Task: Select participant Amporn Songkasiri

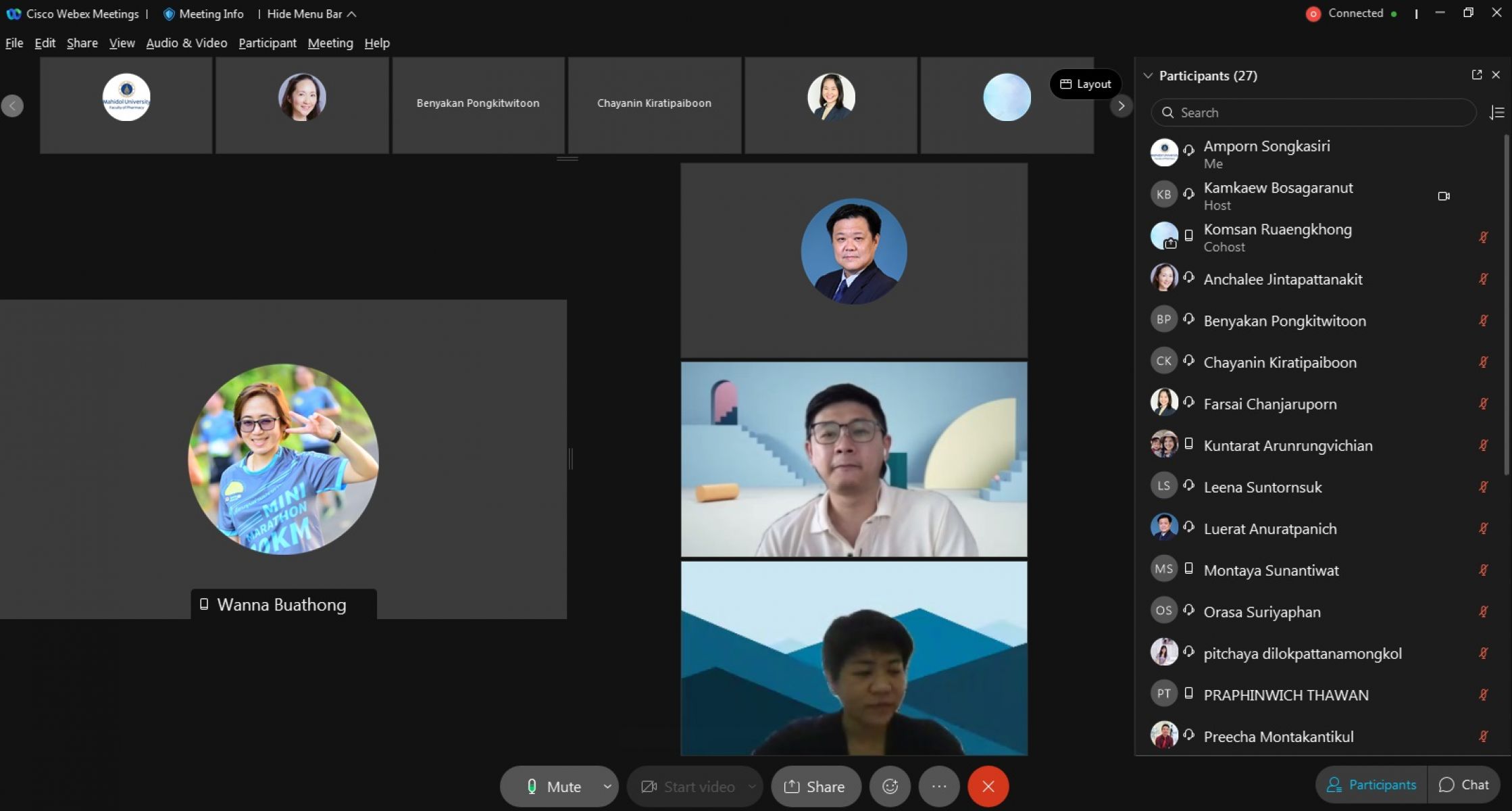Action: [1321, 153]
